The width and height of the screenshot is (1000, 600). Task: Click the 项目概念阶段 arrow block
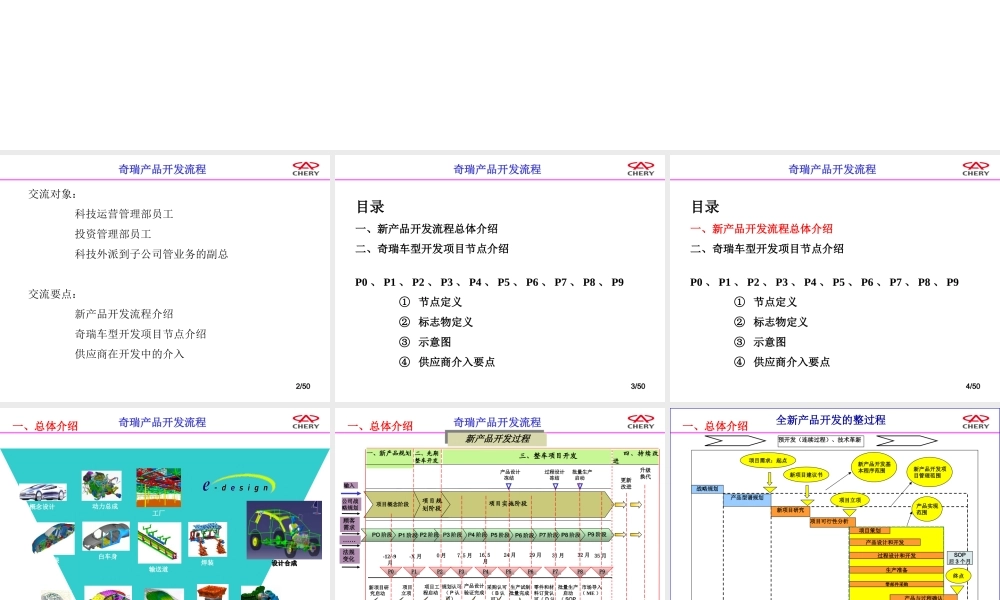392,504
